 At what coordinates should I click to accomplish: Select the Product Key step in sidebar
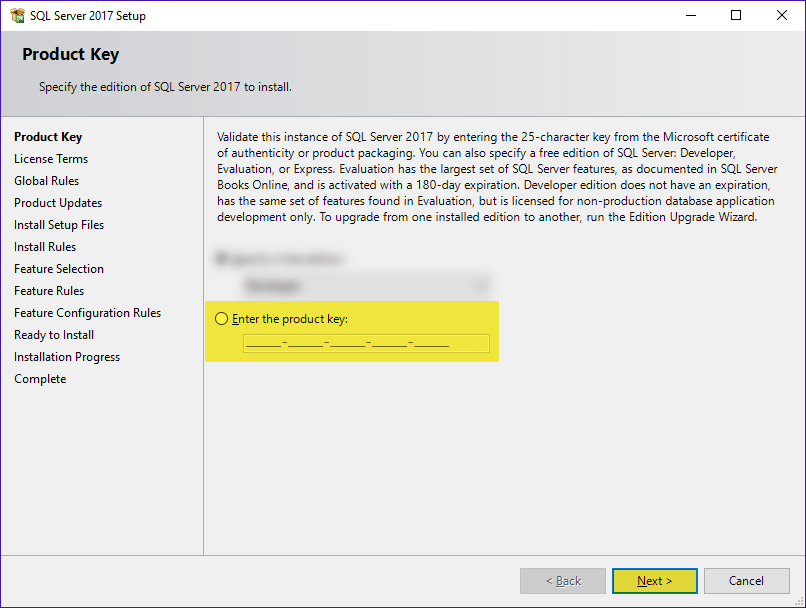48,137
